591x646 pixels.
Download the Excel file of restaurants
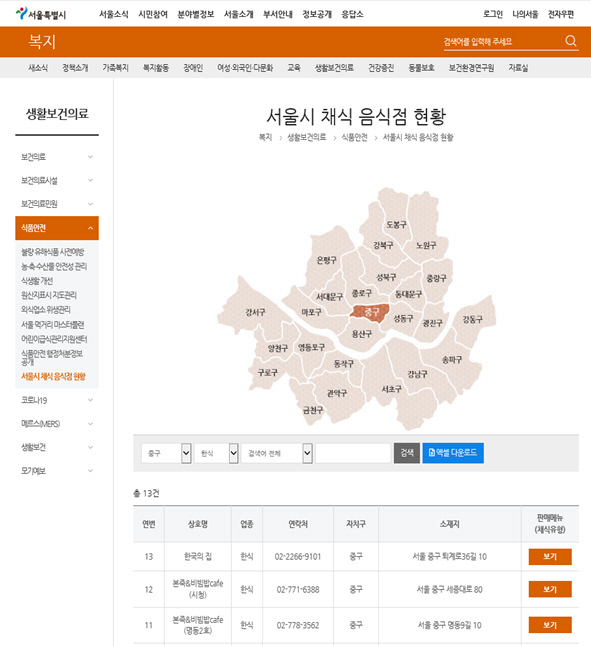click(x=453, y=453)
